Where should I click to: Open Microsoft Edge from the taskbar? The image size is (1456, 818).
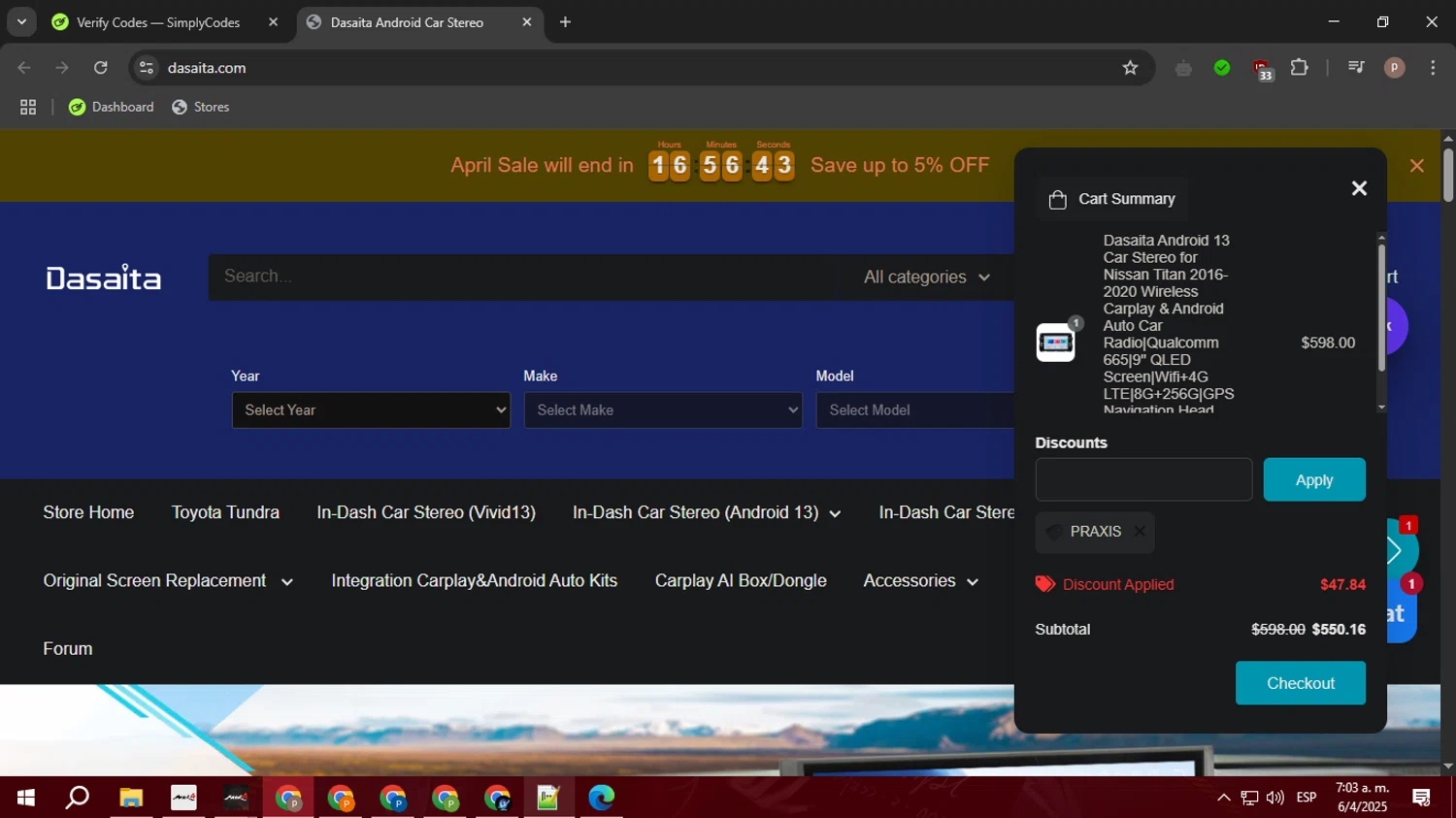click(x=601, y=798)
